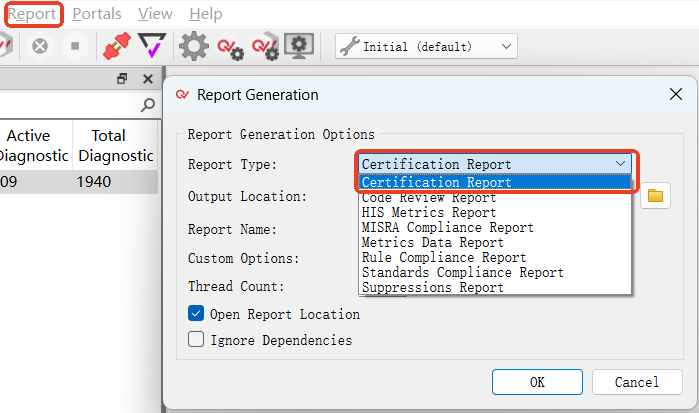Choose HIS Metrics Report option
The width and height of the screenshot is (699, 413).
[495, 212]
